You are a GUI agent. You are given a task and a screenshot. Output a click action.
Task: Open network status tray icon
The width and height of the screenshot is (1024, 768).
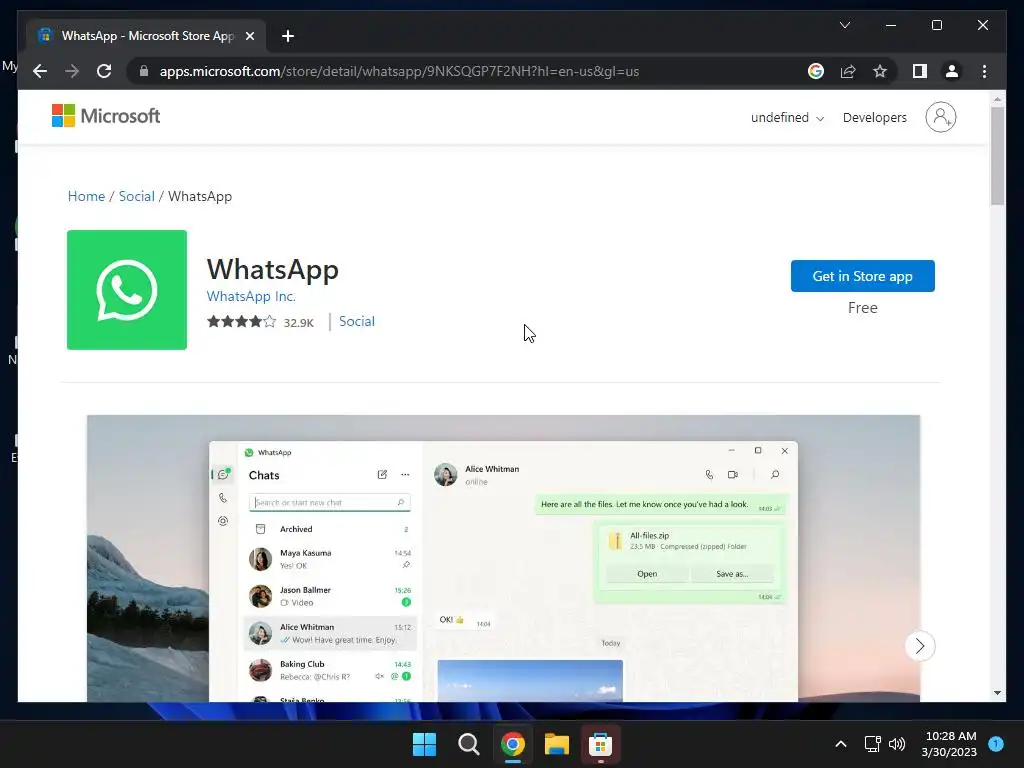click(872, 744)
